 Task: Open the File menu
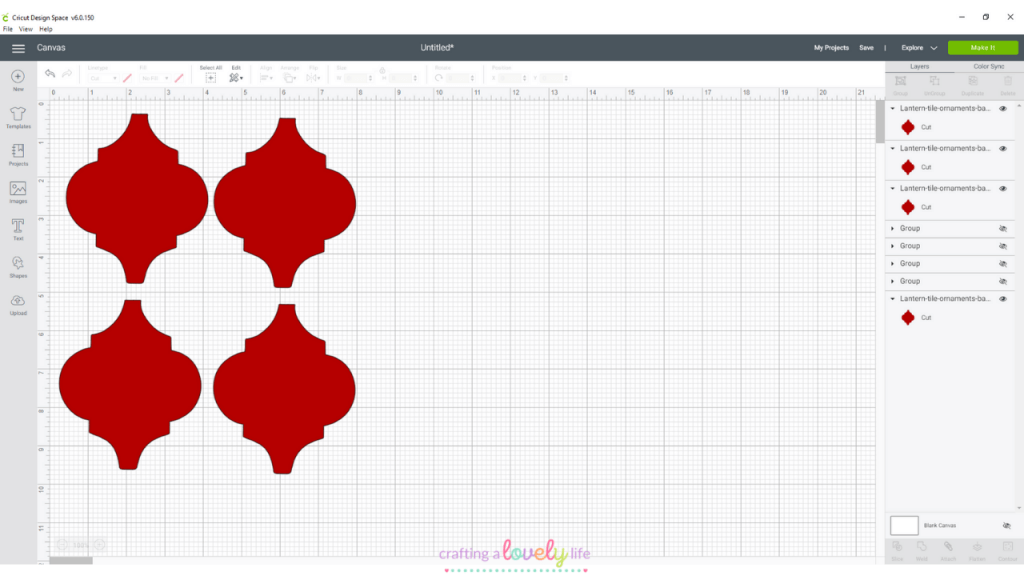tap(8, 29)
